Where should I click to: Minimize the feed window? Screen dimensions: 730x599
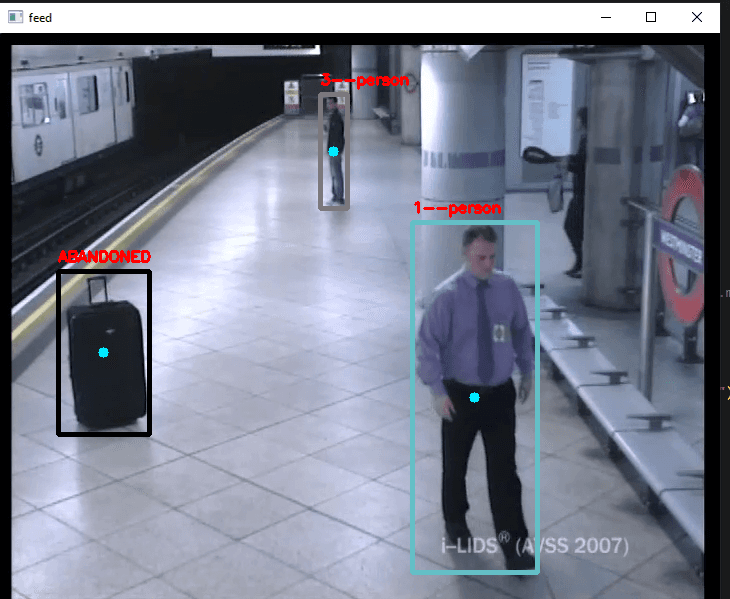606,17
